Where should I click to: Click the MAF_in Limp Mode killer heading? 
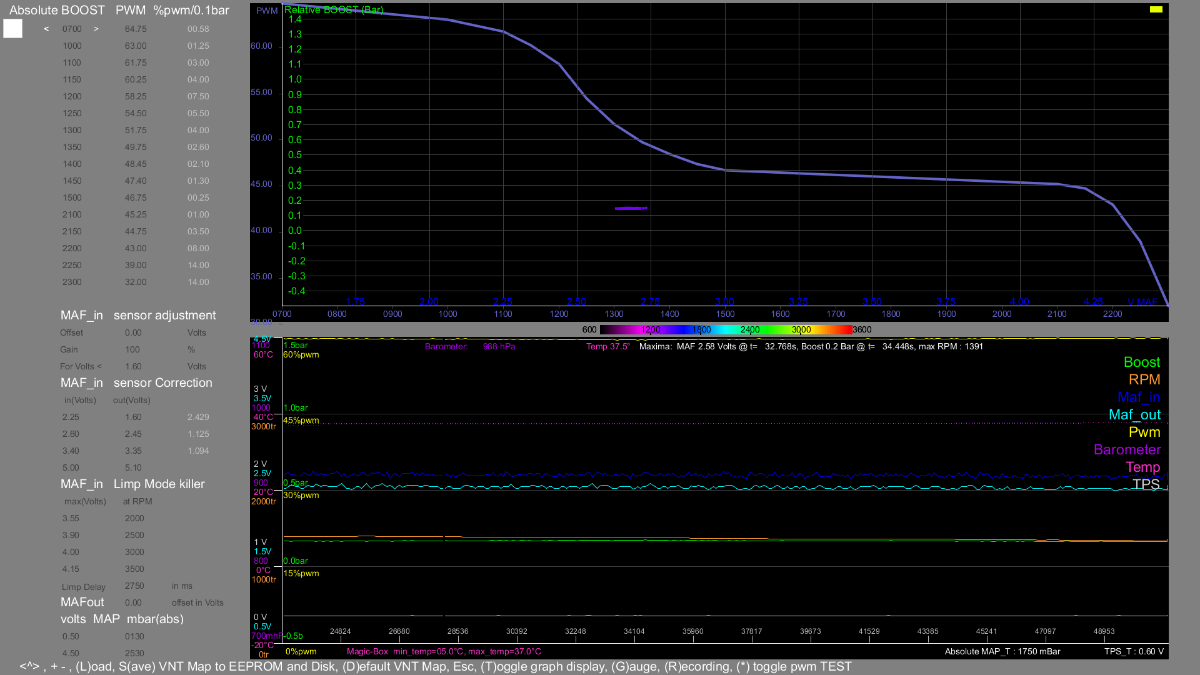[x=132, y=484]
